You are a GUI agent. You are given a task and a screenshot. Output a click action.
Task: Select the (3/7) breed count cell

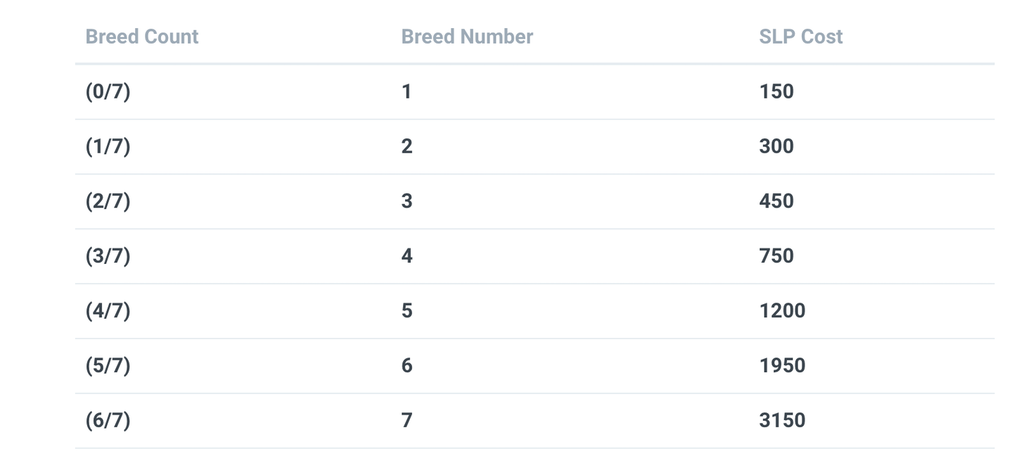click(x=108, y=257)
